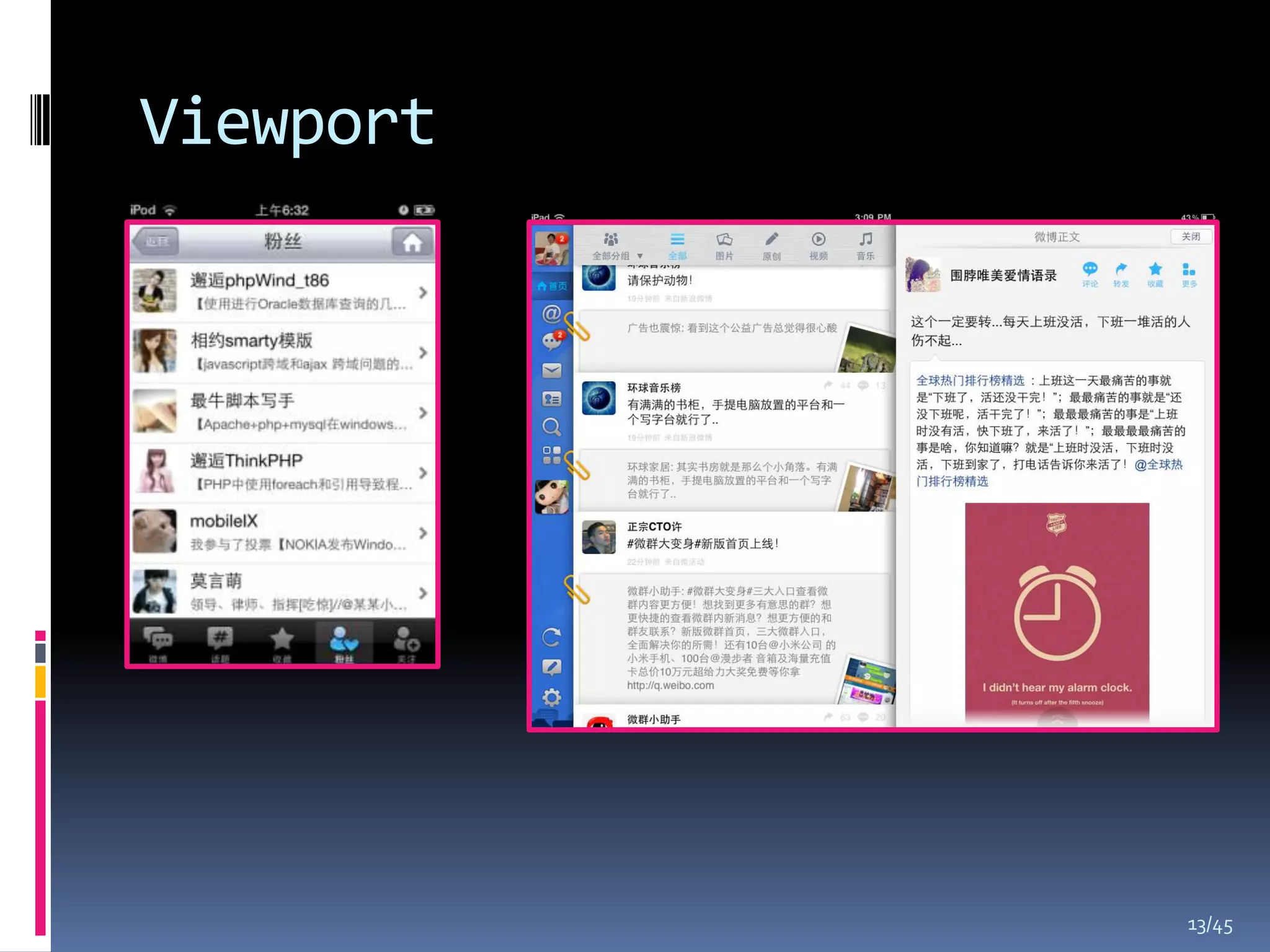Tap the avatar of mobileIX
Screen dimensions: 1270x952
155,531
